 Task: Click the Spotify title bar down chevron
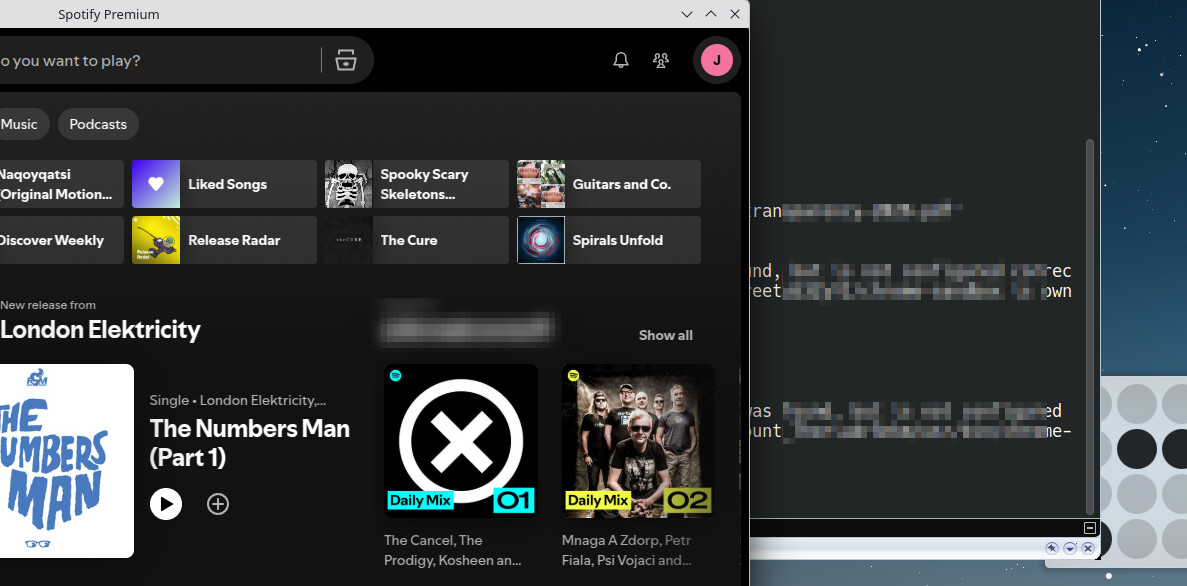click(687, 14)
